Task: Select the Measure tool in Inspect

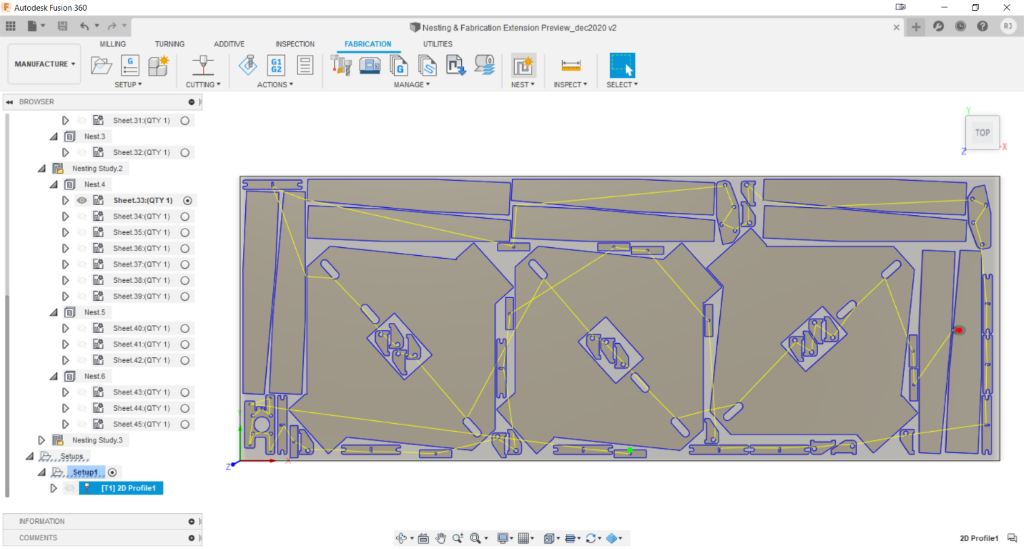Action: coord(571,66)
